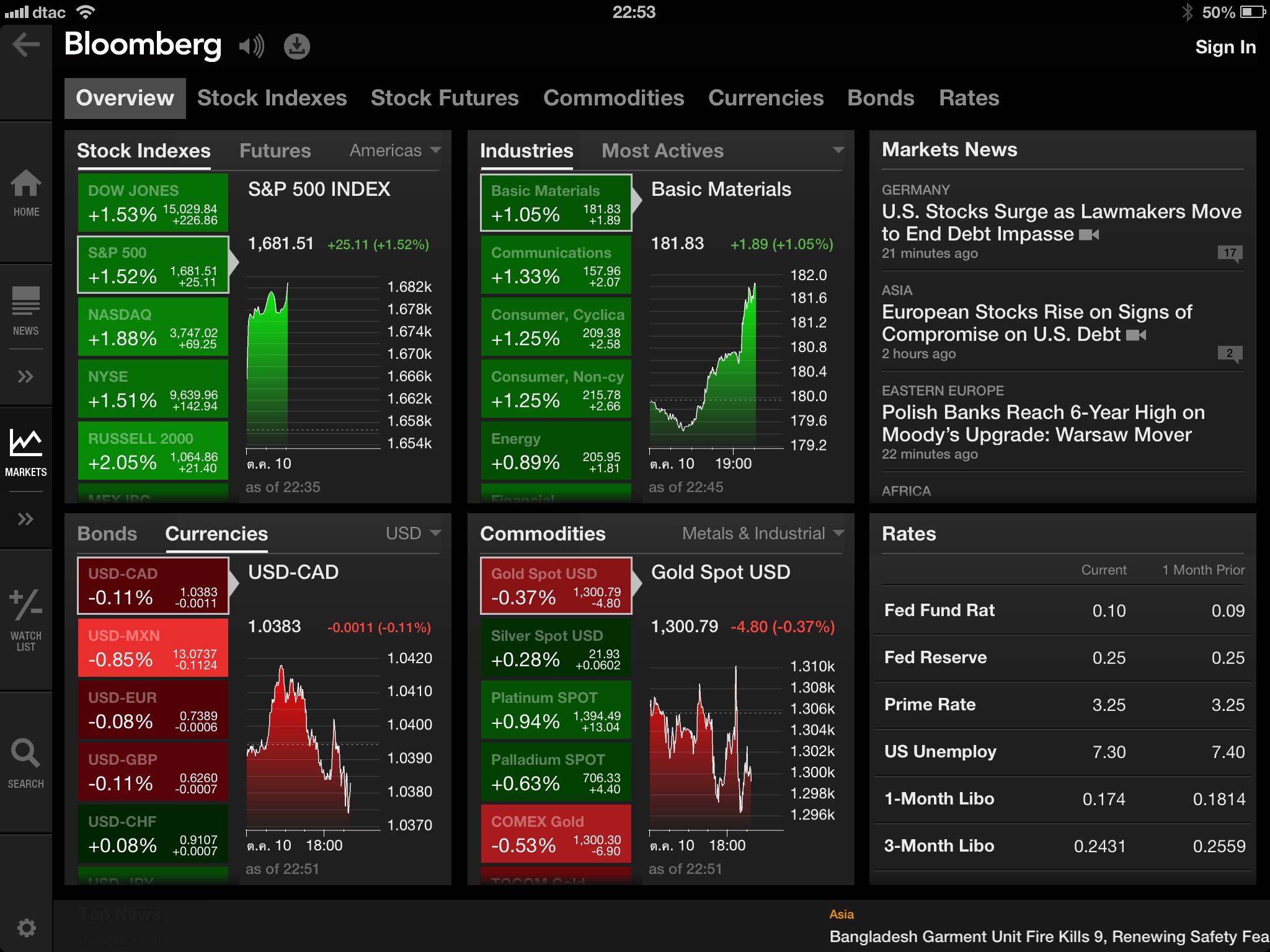The width and height of the screenshot is (1270, 952).
Task: Open the 2 comments bubble
Action: point(1230,354)
